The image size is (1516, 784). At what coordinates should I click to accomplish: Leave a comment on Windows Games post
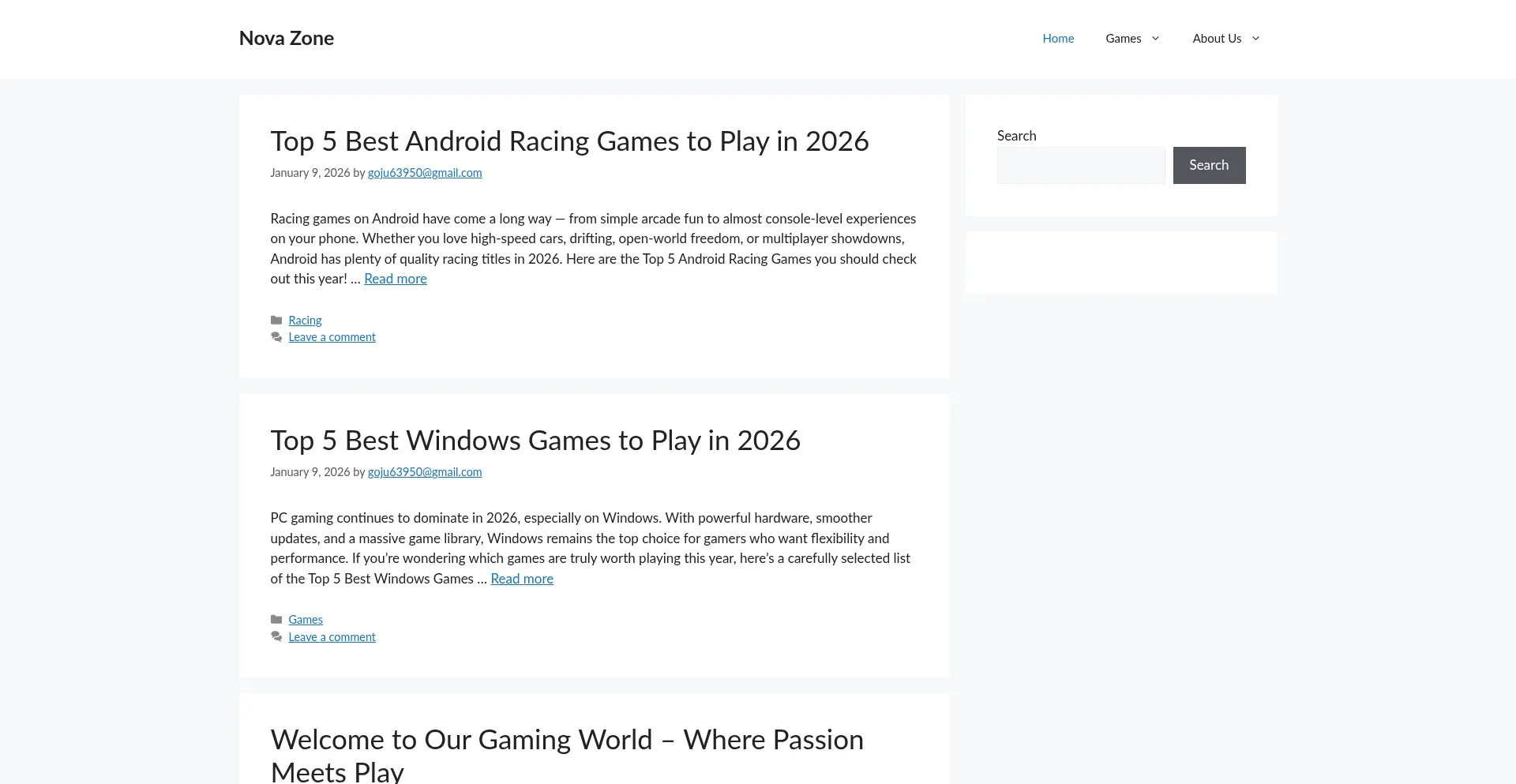pyautogui.click(x=332, y=637)
